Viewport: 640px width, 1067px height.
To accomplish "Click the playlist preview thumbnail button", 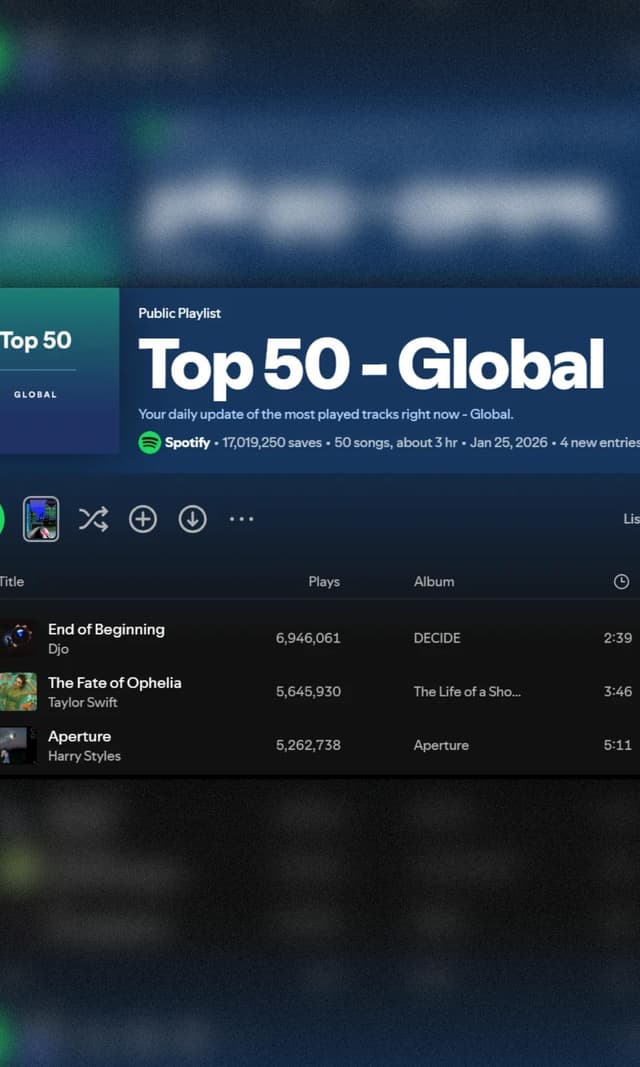I will click(x=41, y=519).
